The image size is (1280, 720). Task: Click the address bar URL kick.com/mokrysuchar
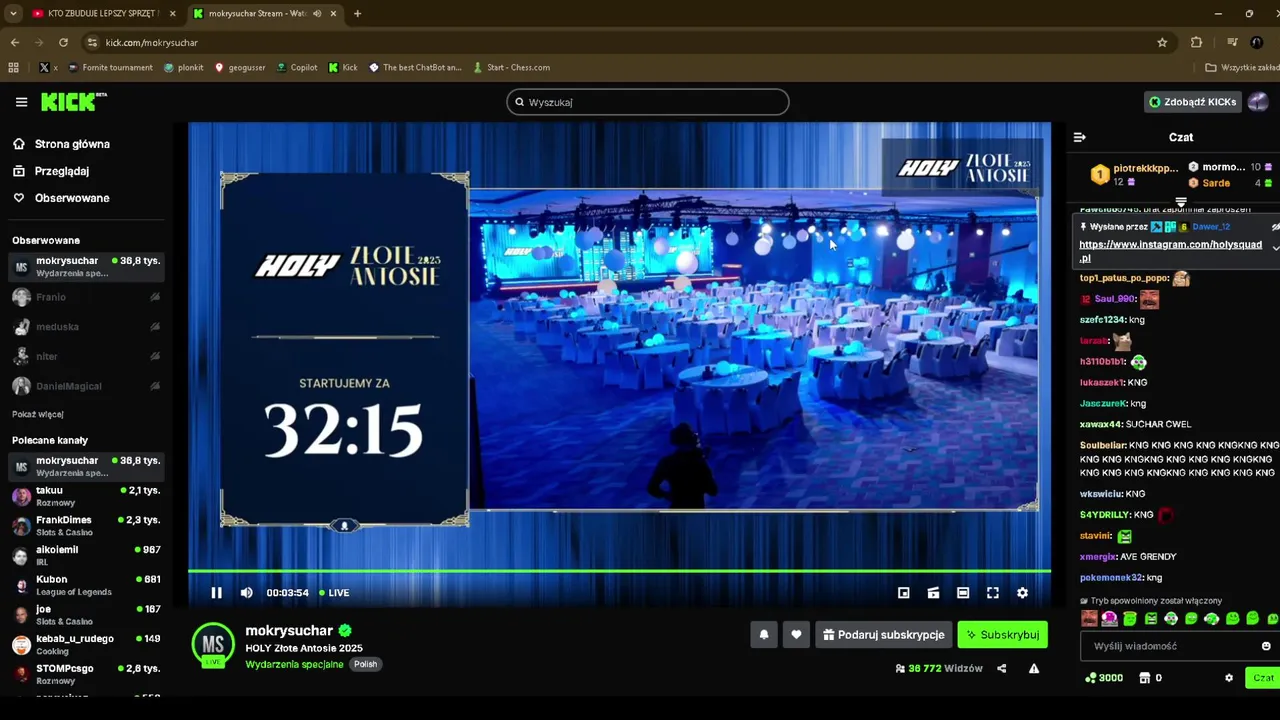[x=152, y=42]
